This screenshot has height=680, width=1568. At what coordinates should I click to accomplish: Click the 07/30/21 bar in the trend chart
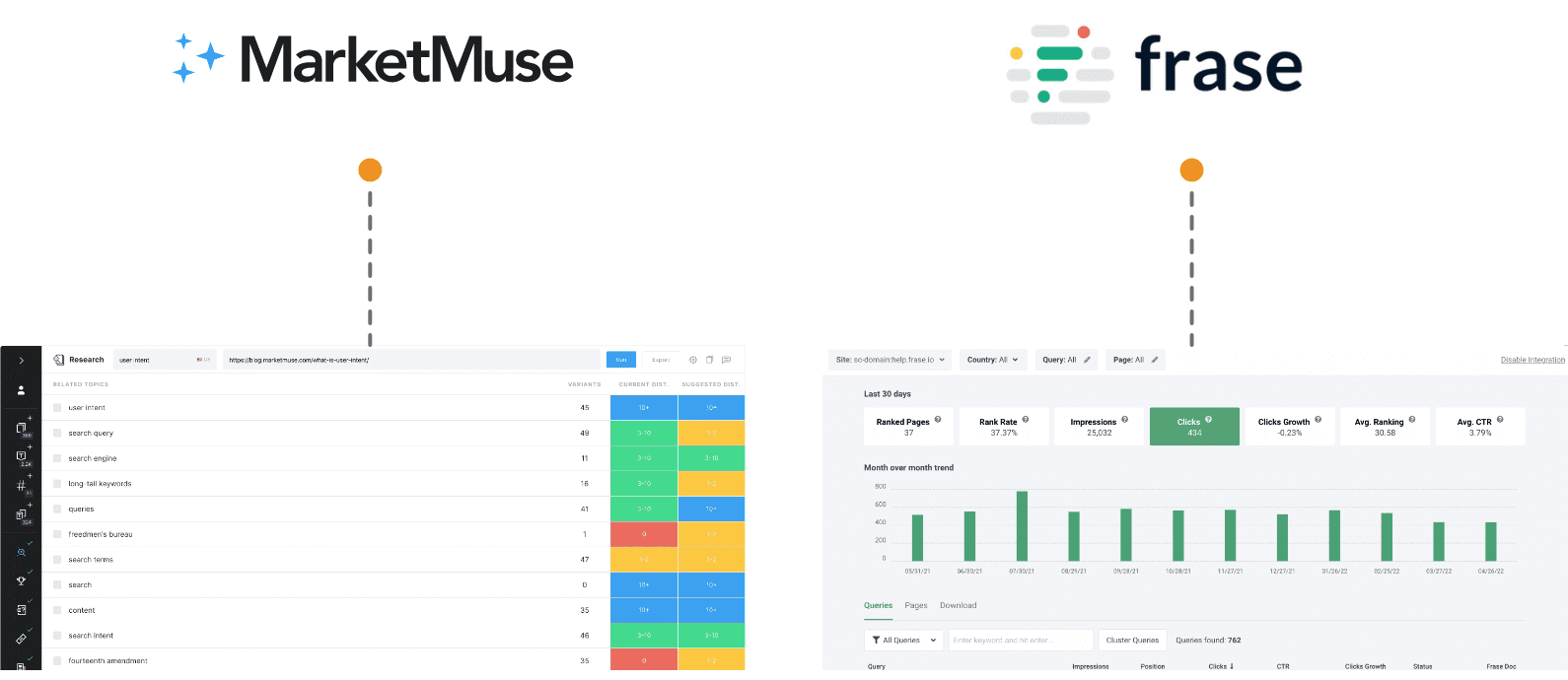(1022, 526)
